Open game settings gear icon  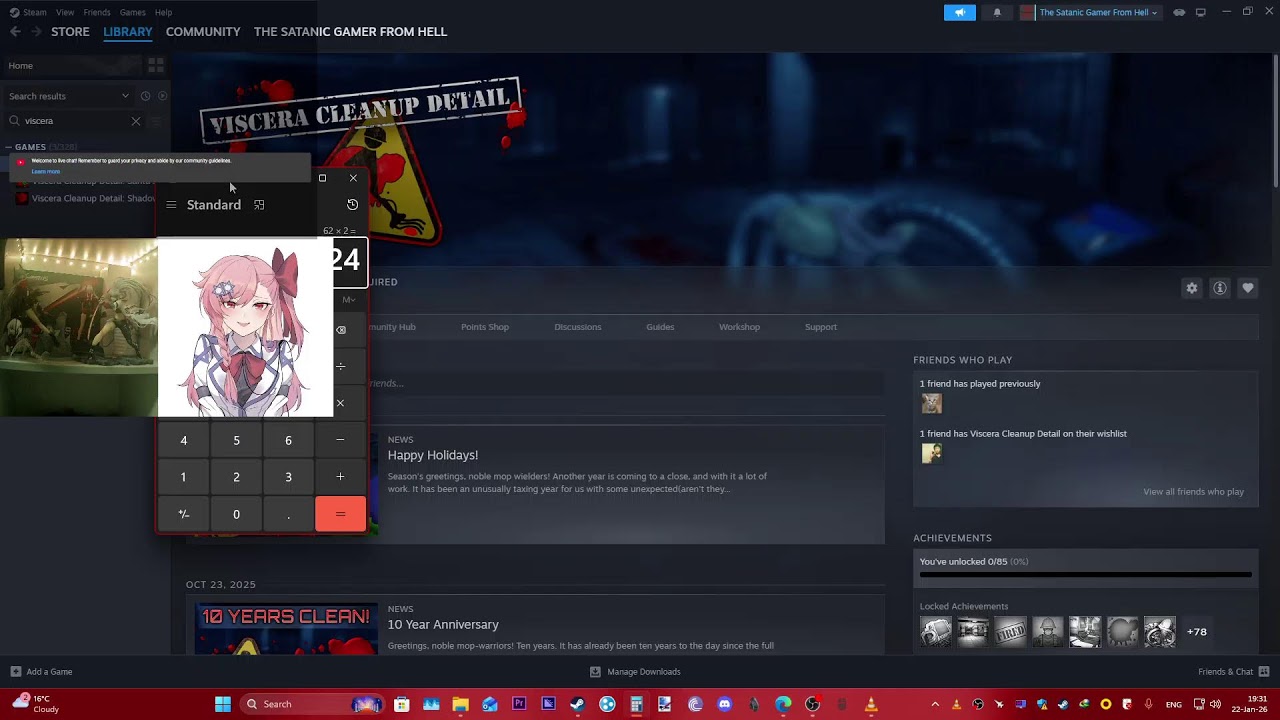click(1192, 288)
